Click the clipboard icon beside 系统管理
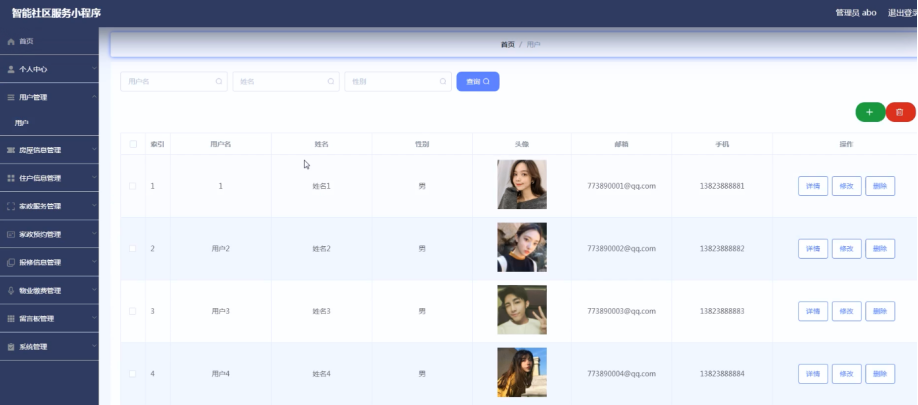 pos(11,346)
